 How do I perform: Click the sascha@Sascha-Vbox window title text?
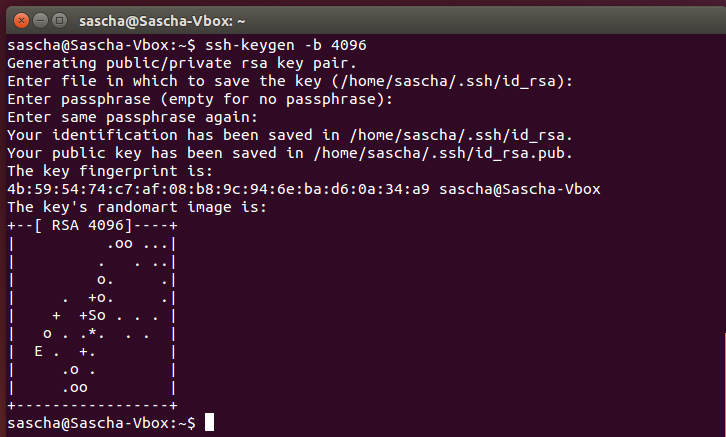click(x=162, y=21)
